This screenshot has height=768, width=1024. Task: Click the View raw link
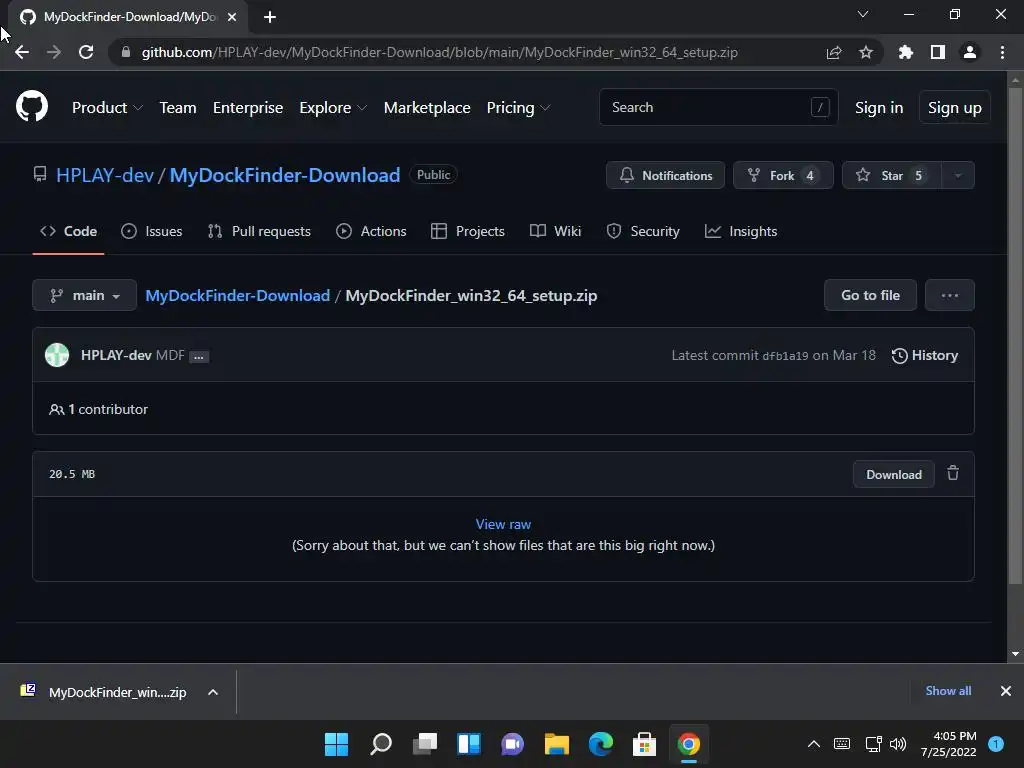coord(503,524)
